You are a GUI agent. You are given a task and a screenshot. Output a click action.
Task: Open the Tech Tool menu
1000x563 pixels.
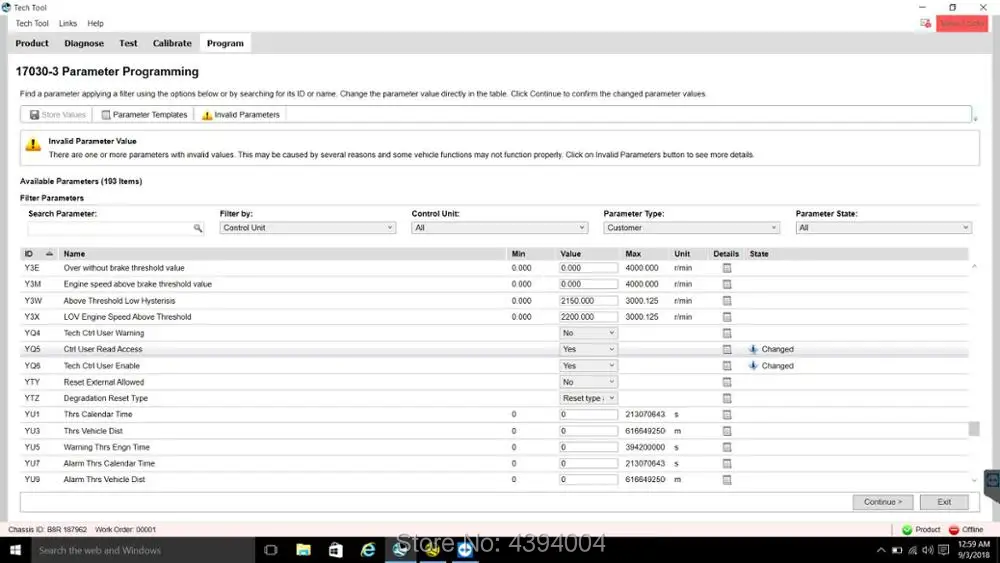(x=32, y=24)
